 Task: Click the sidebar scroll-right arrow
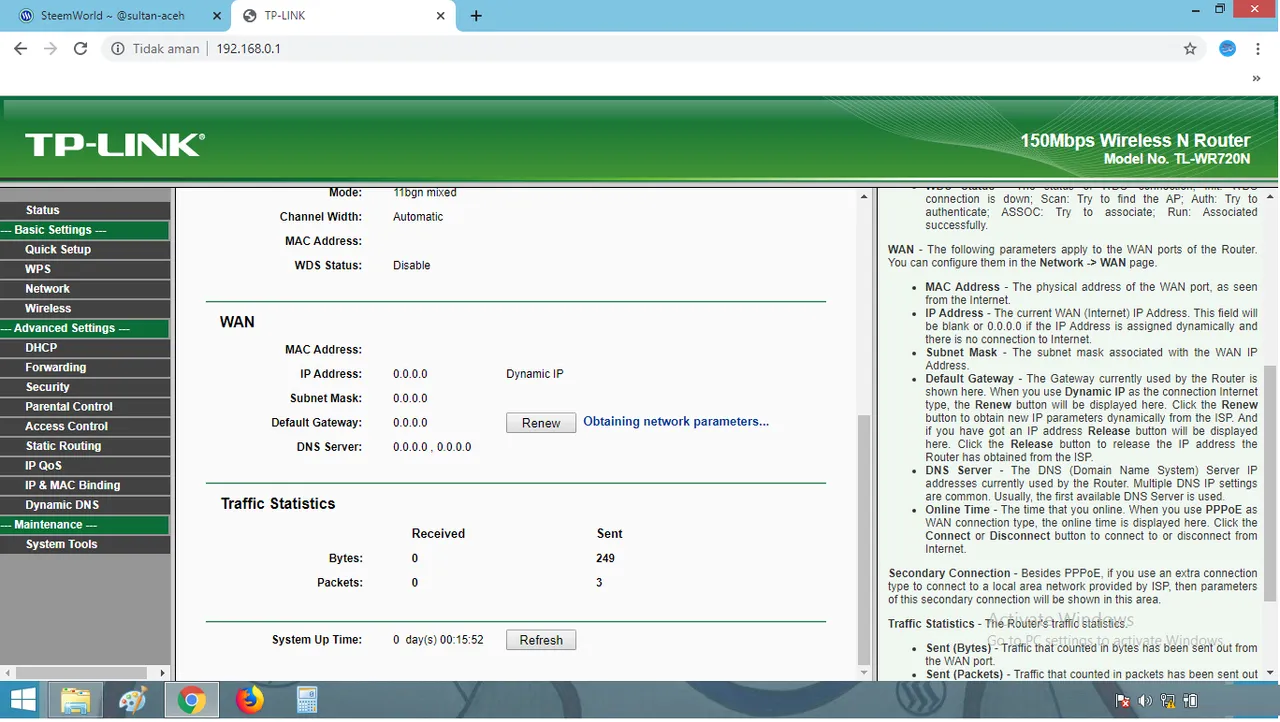(x=164, y=674)
